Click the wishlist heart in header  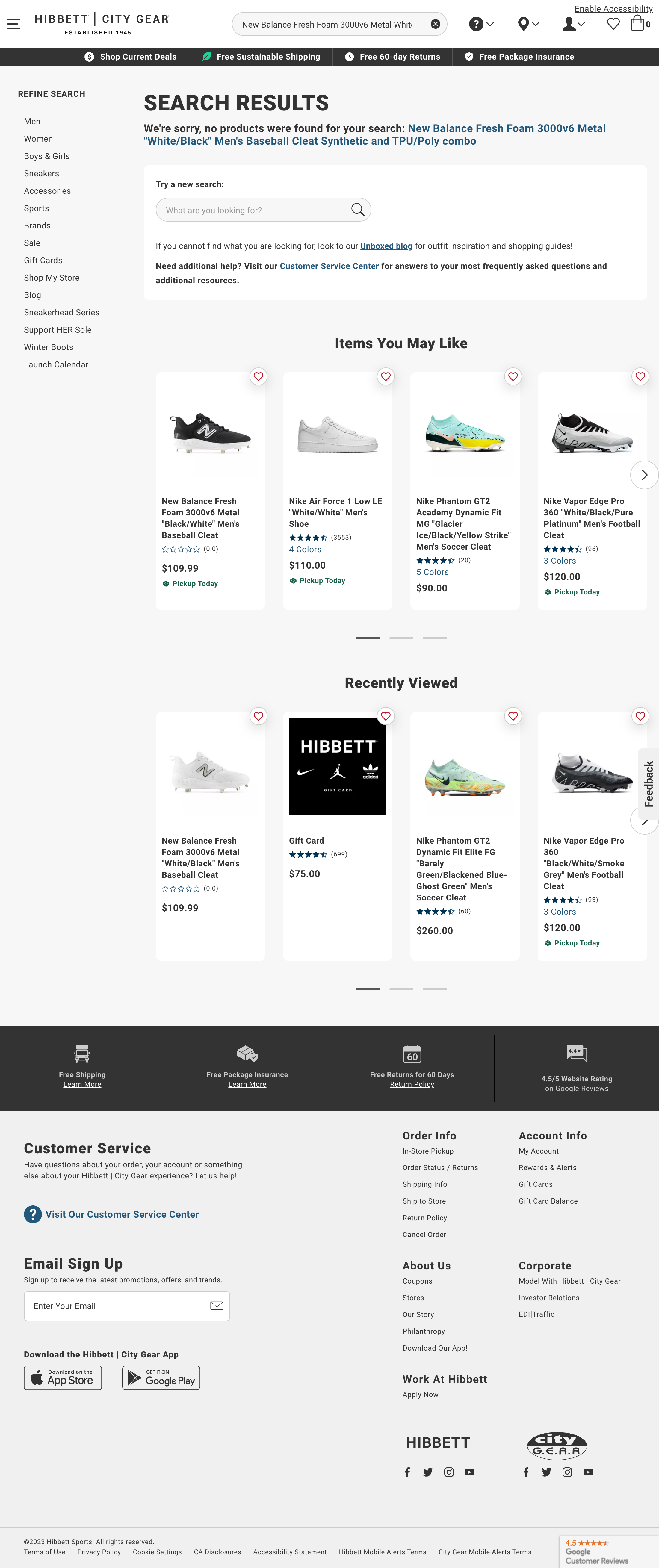point(613,24)
